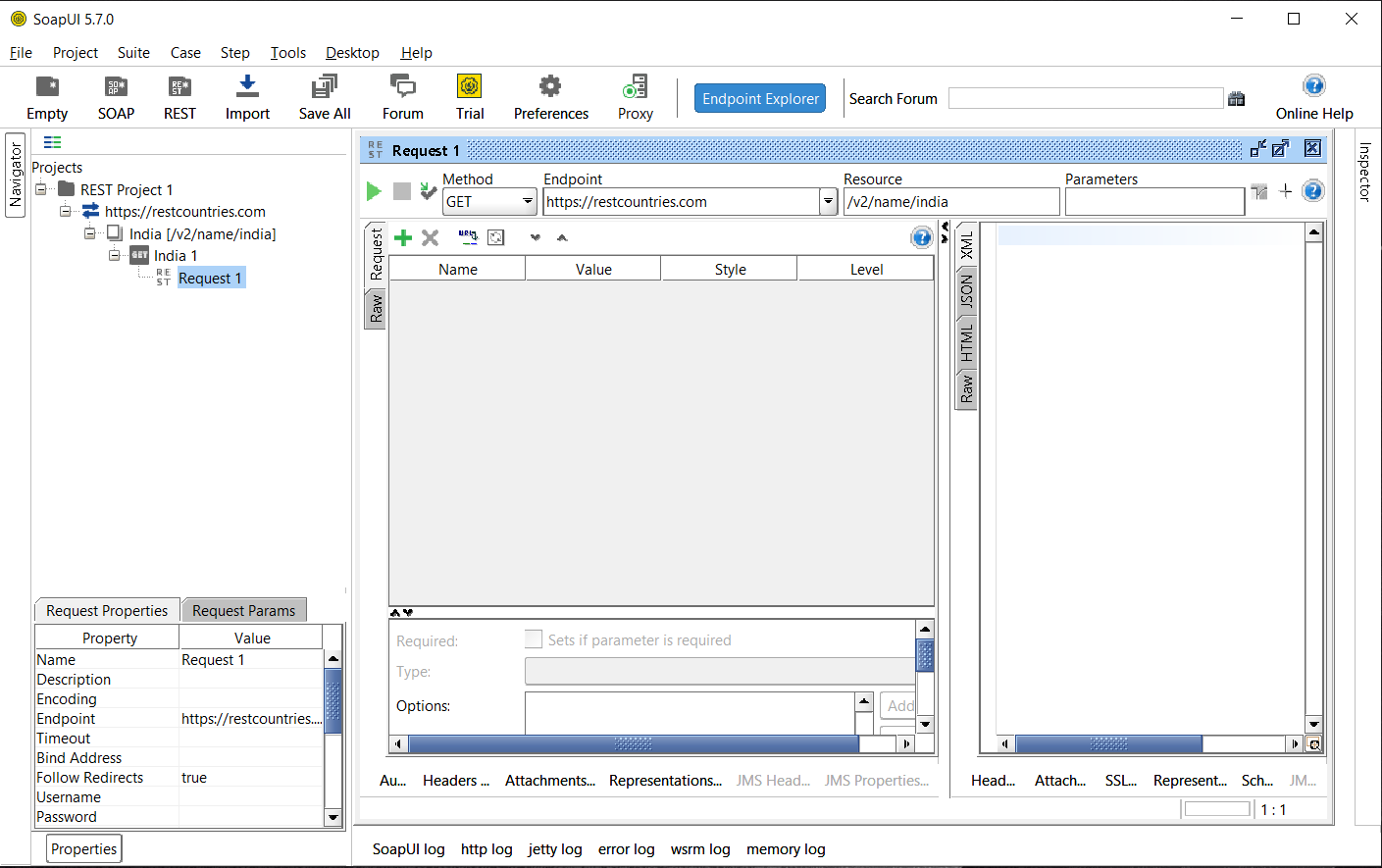Switch to Request Params tab
The image size is (1382, 868).
click(243, 611)
